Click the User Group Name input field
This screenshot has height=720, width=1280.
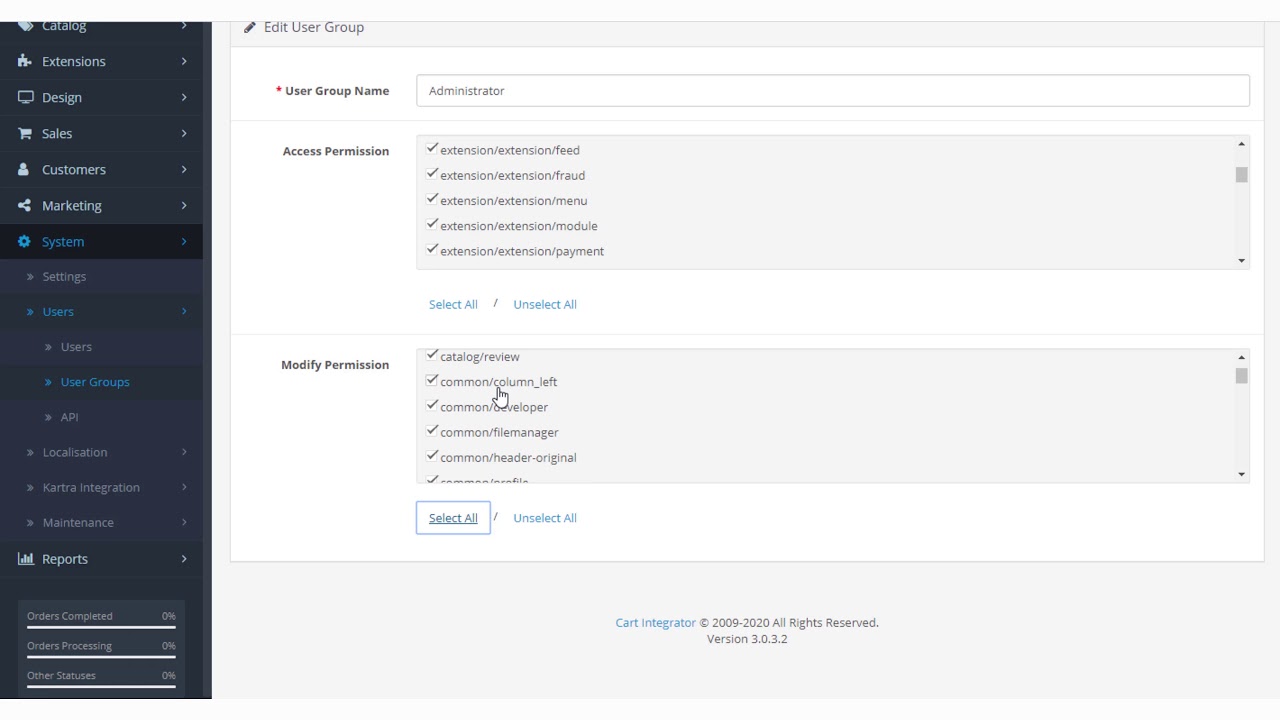(833, 90)
